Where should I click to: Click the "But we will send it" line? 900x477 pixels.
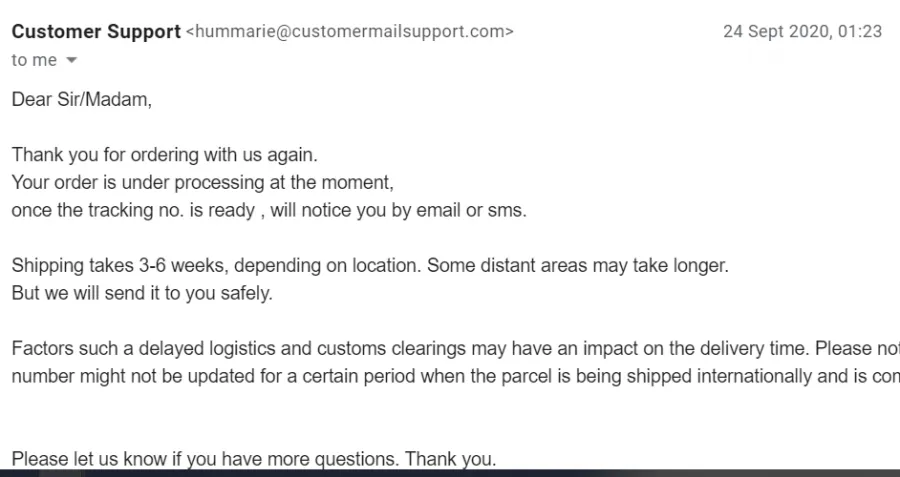tap(142, 293)
